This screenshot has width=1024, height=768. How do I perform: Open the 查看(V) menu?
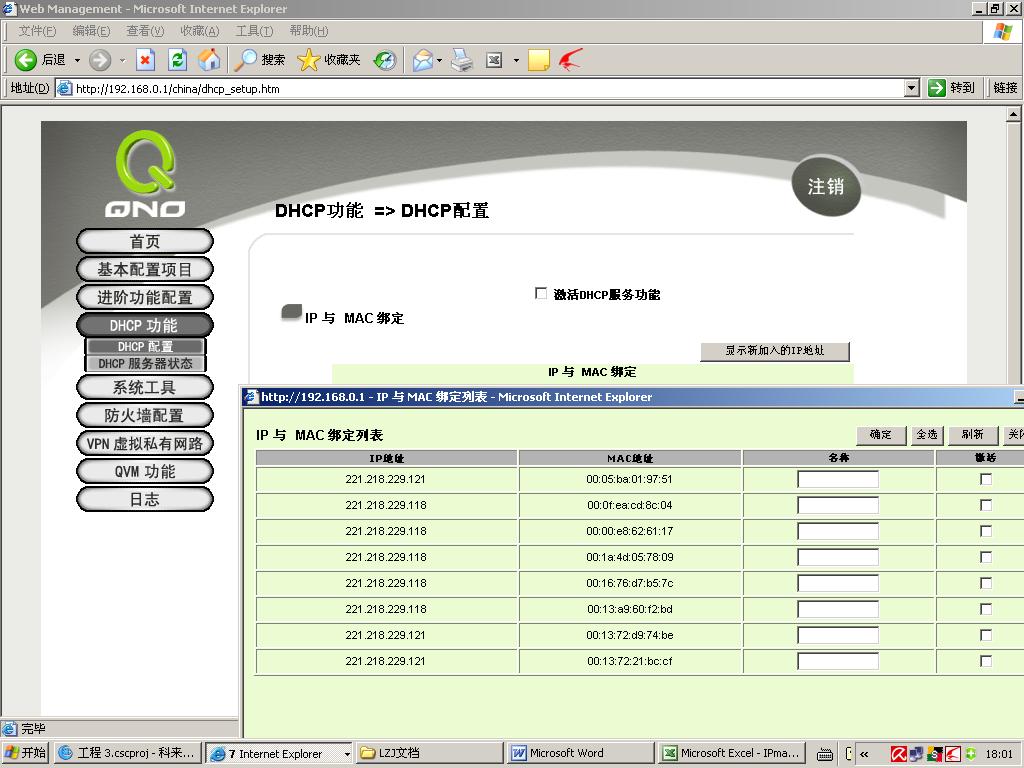click(145, 31)
